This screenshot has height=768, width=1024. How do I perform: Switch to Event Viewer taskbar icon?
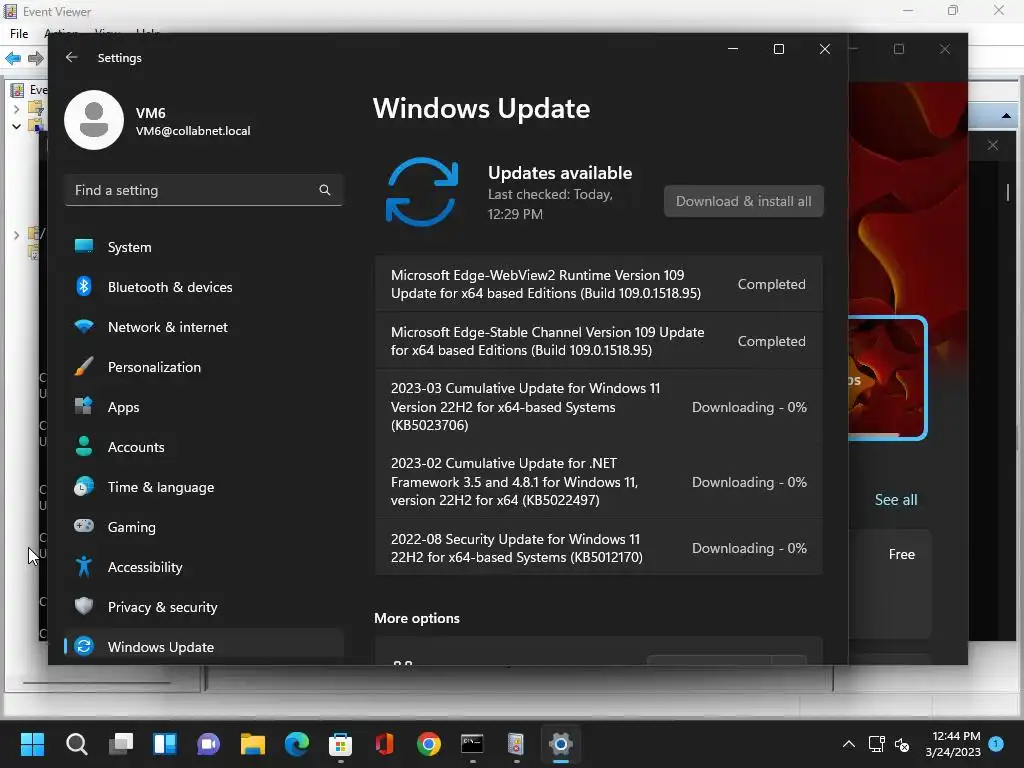(516, 744)
